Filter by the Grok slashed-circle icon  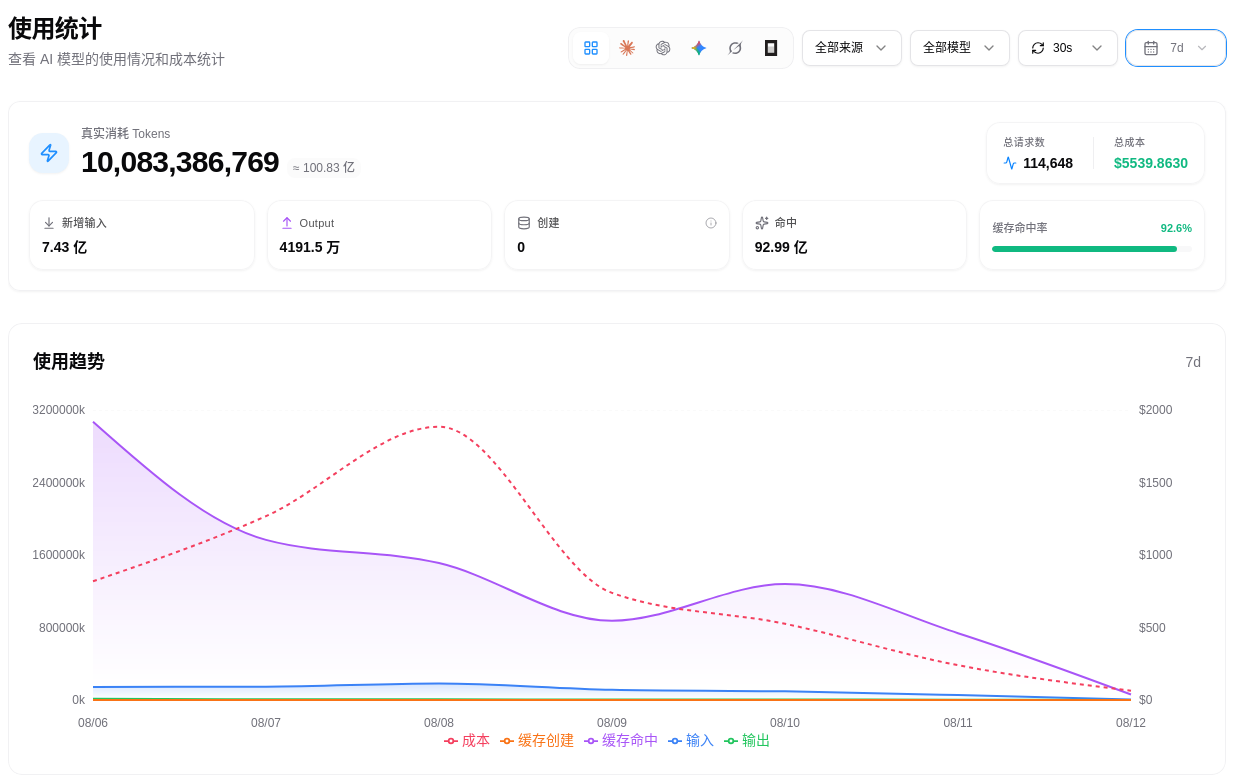[x=735, y=48]
